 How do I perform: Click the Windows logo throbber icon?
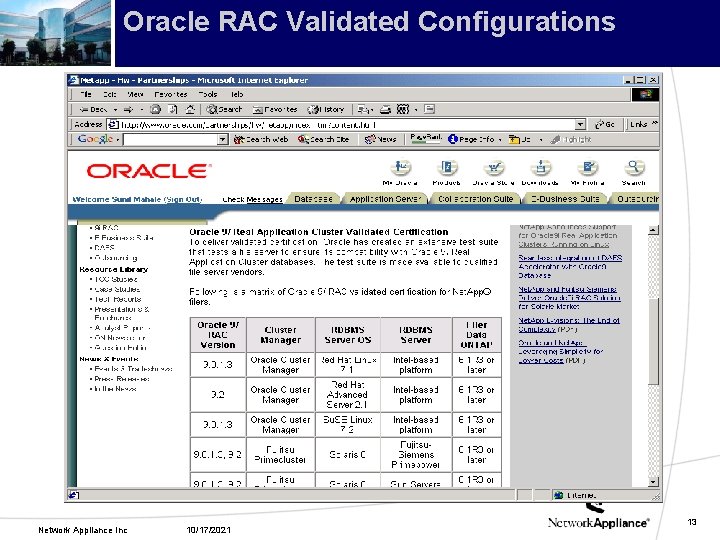646,95
